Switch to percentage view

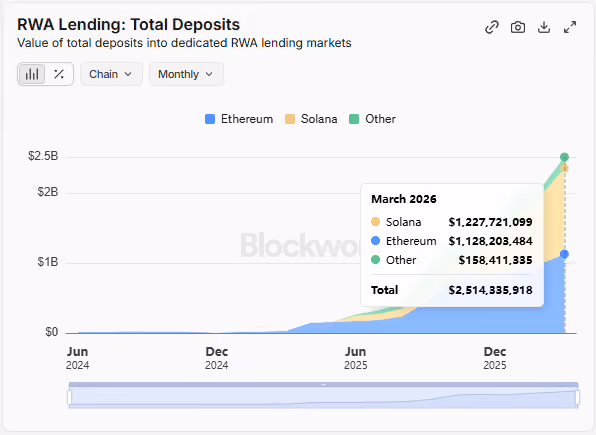tap(59, 74)
